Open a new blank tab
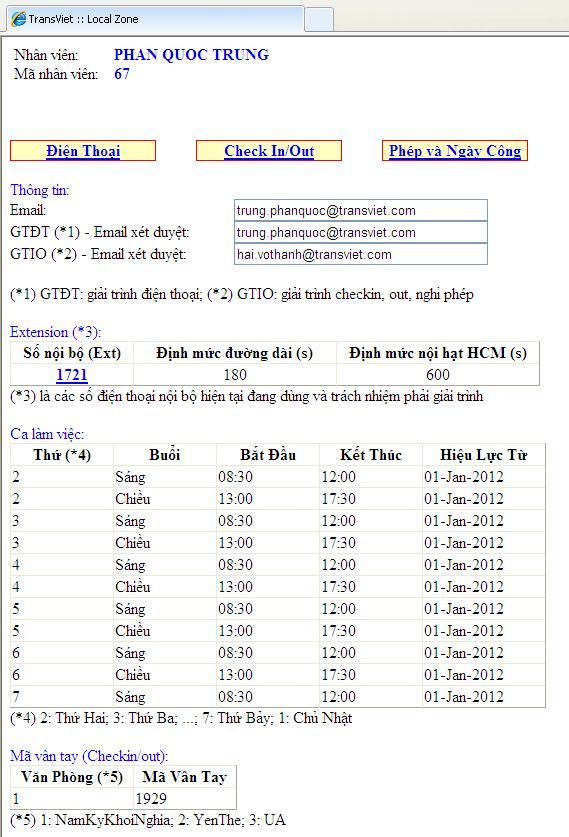 pyautogui.click(x=319, y=20)
